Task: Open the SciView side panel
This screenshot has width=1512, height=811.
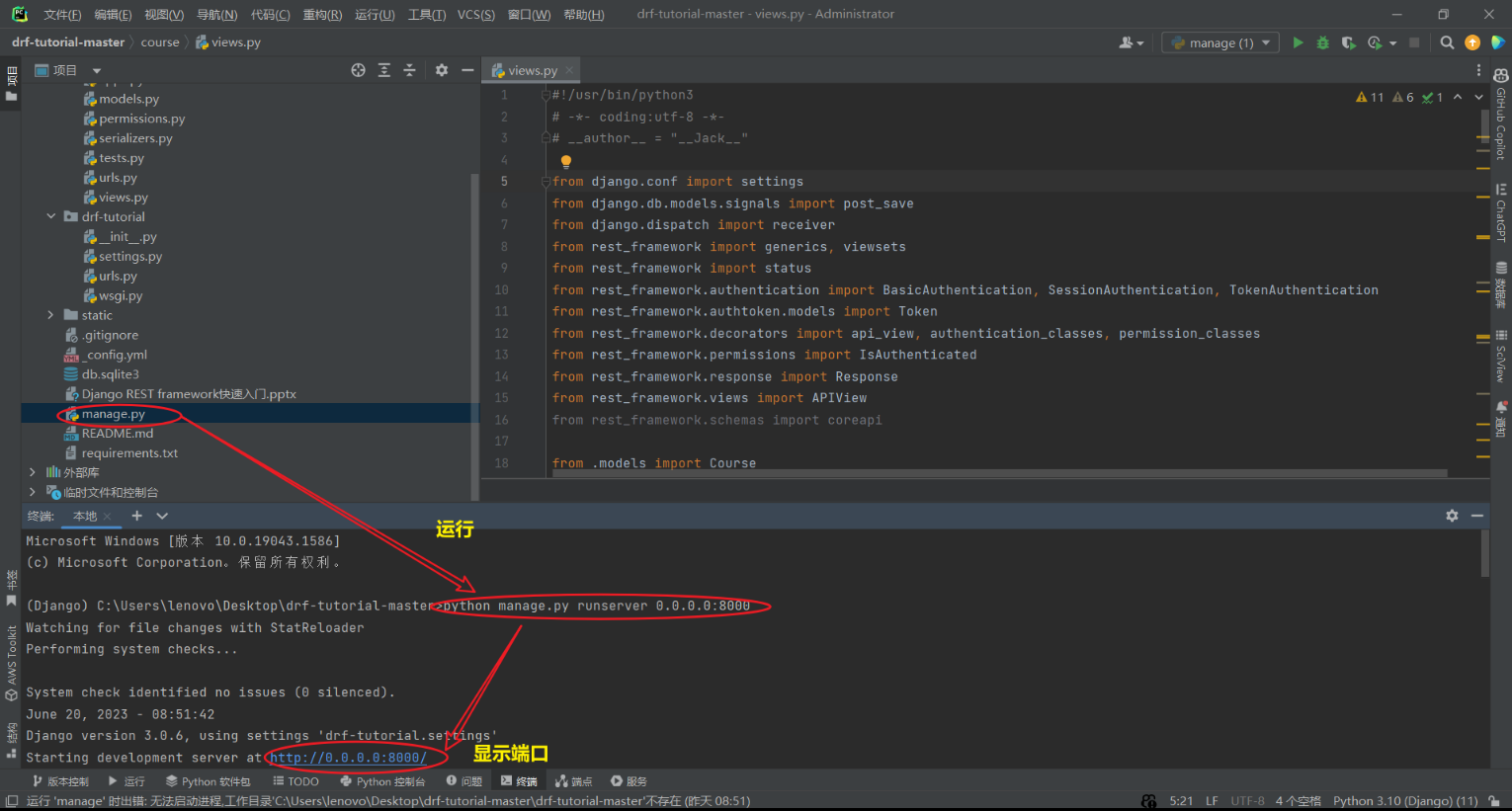Action: tap(1500, 356)
